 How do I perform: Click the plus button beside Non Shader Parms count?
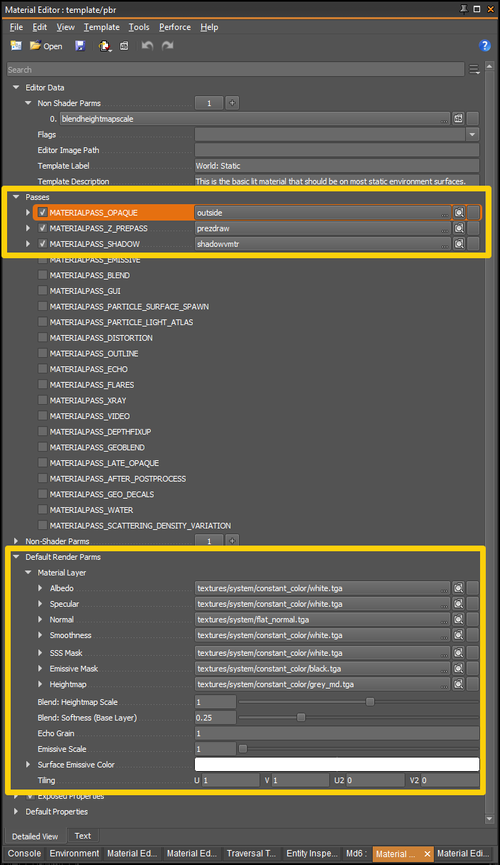tap(232, 103)
